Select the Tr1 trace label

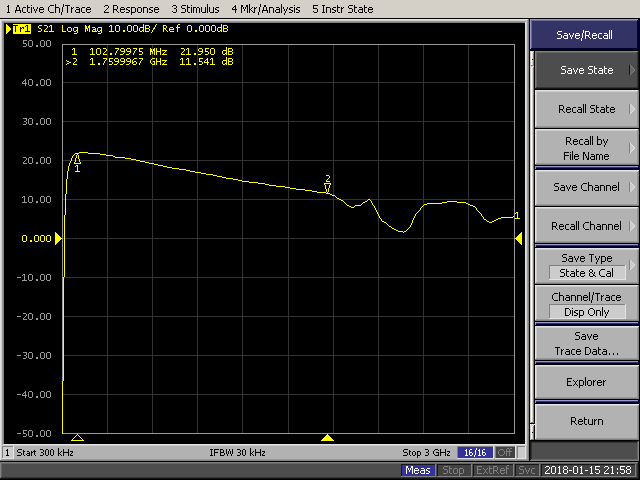point(22,29)
